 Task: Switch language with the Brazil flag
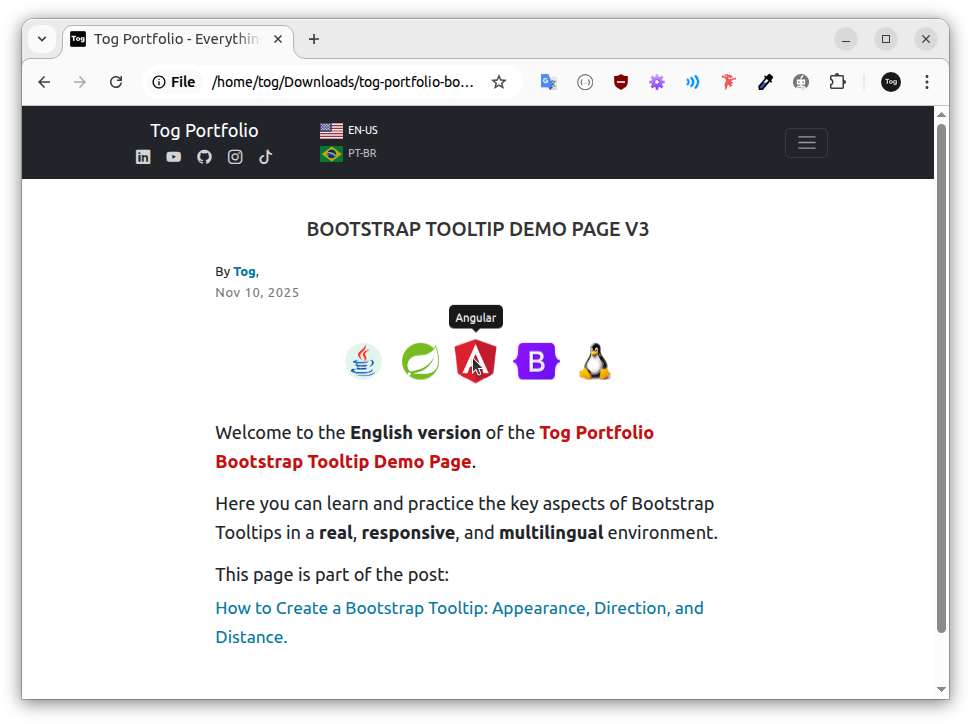pos(331,154)
